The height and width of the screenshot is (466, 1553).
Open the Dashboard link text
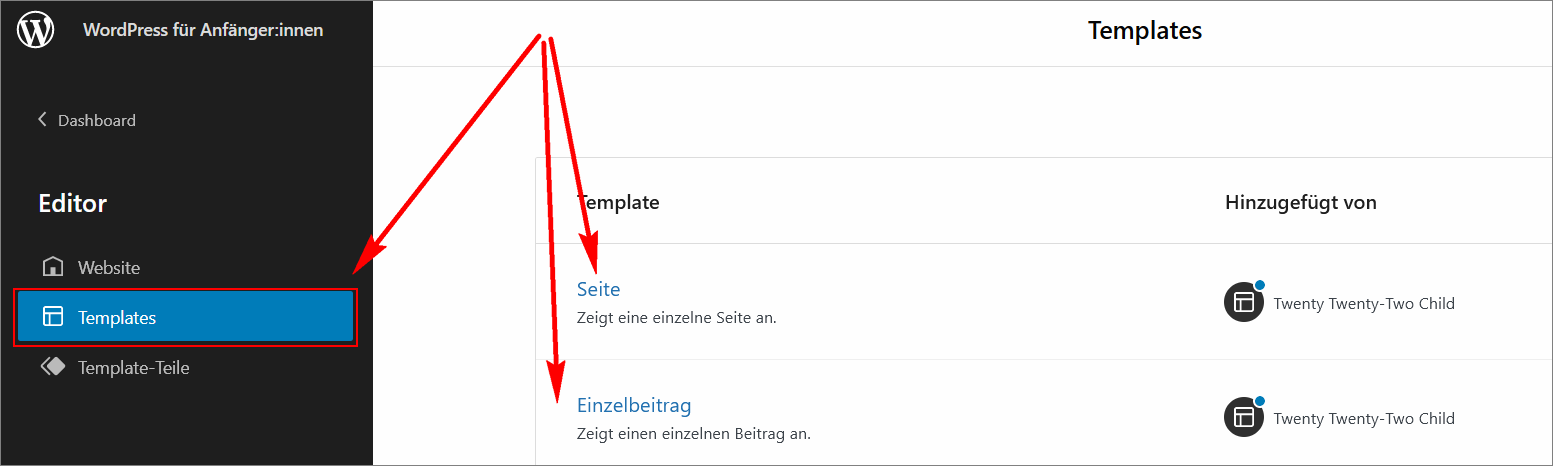pos(97,120)
